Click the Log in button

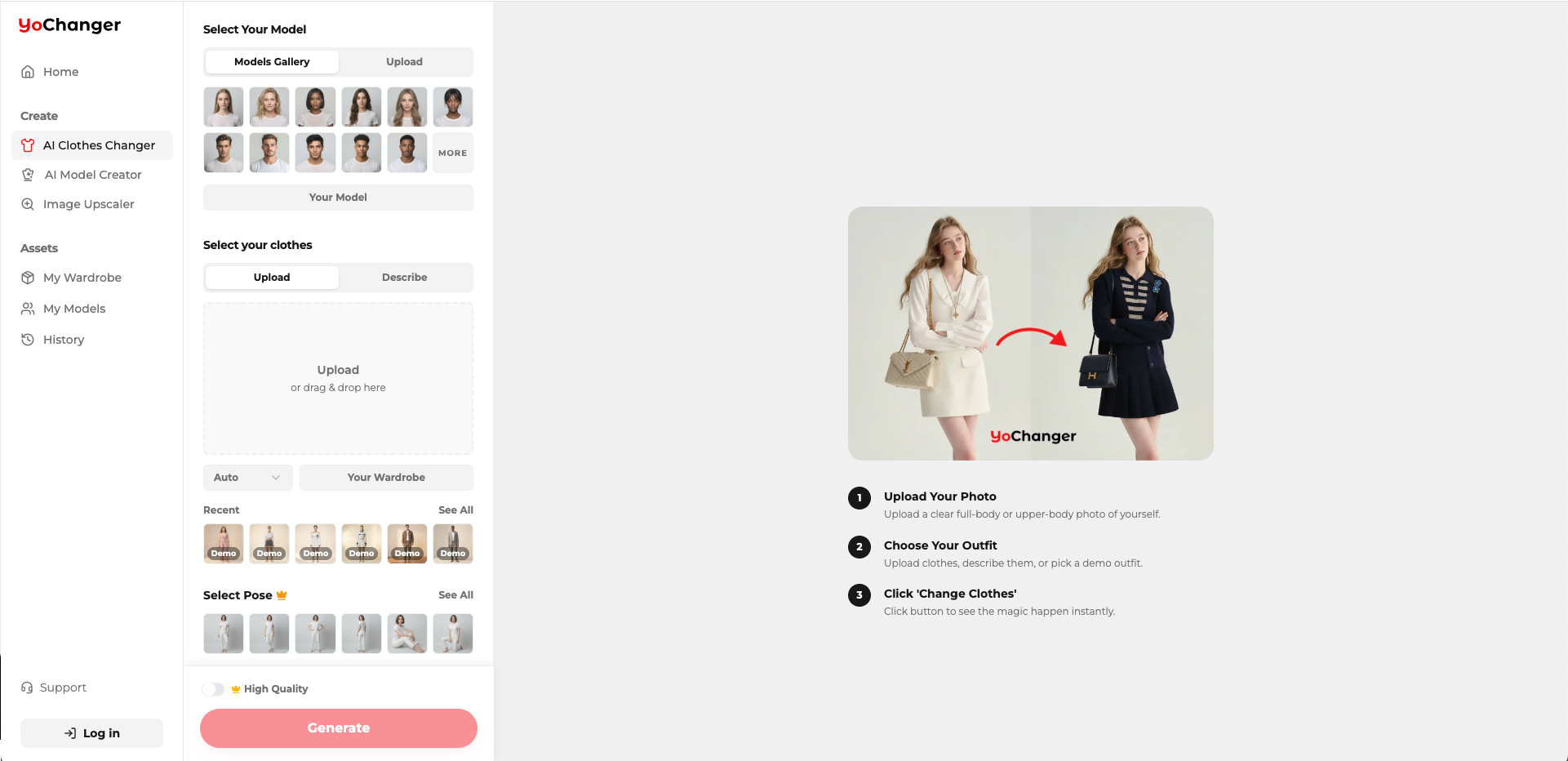pos(91,733)
